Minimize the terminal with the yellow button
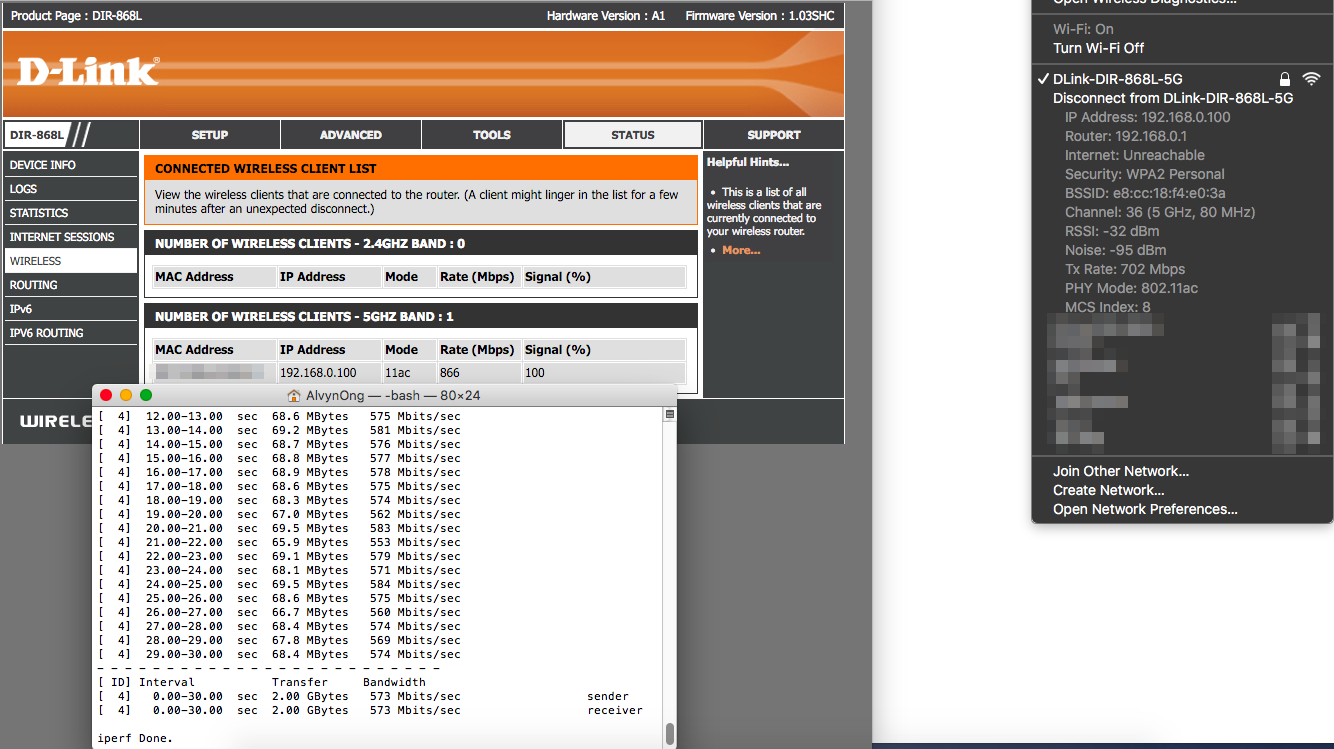 click(126, 396)
